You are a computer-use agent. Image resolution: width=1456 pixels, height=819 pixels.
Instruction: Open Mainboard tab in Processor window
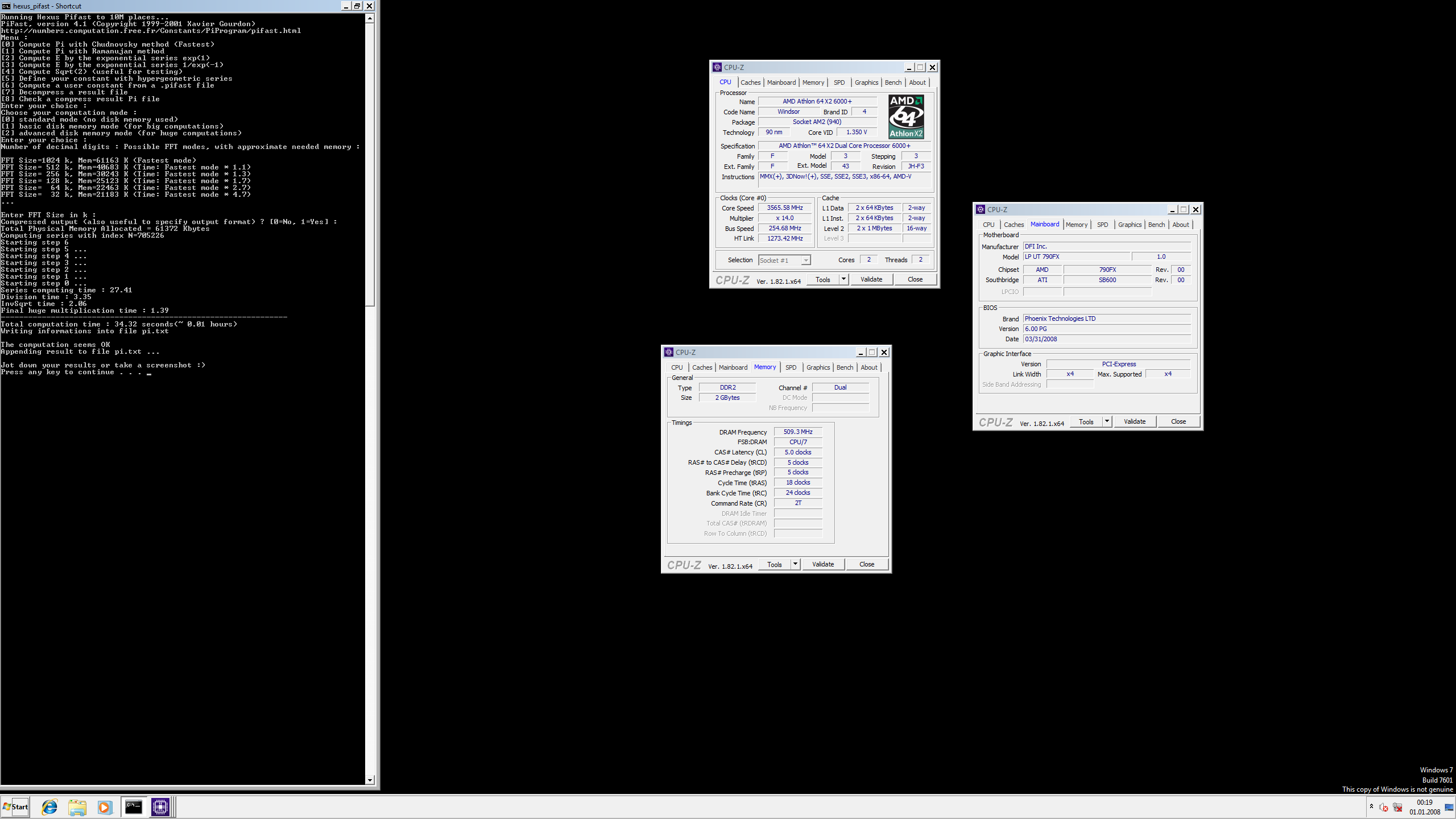(781, 82)
